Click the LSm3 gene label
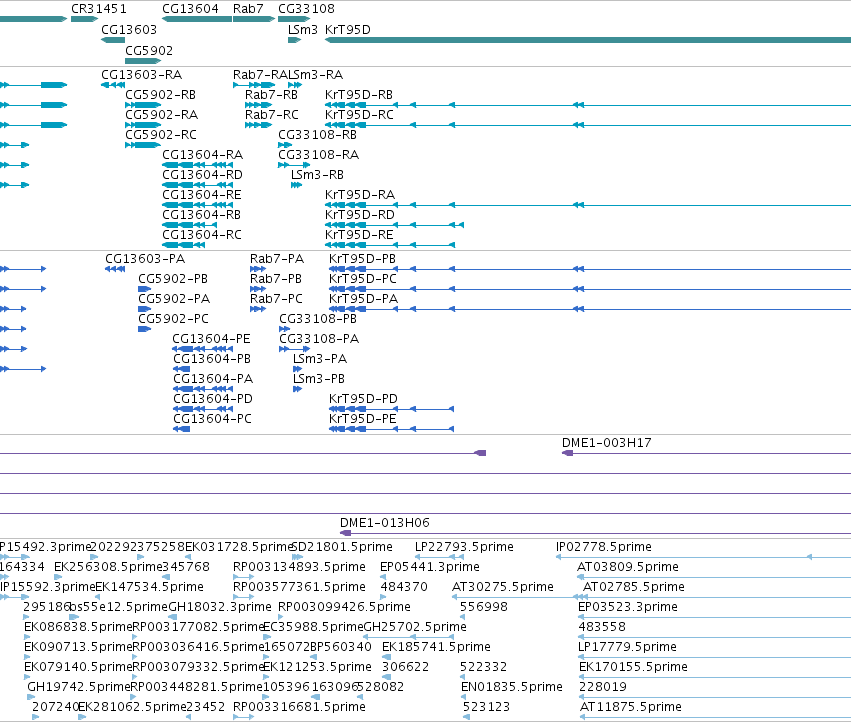 (x=303, y=29)
